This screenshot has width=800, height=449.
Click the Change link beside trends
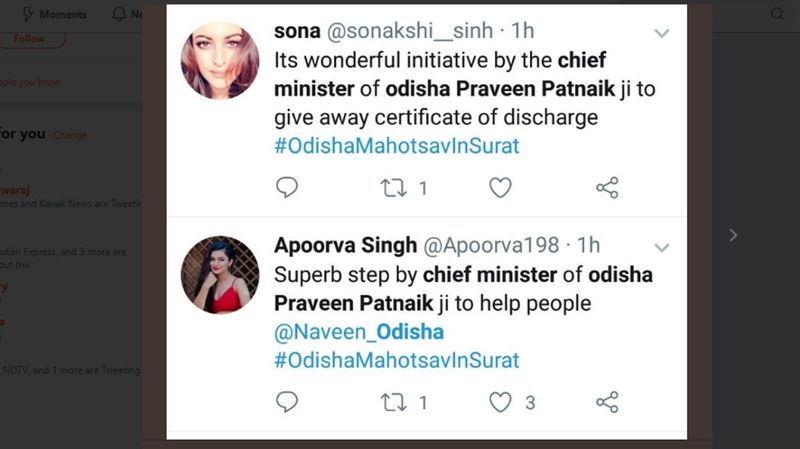pyautogui.click(x=69, y=134)
